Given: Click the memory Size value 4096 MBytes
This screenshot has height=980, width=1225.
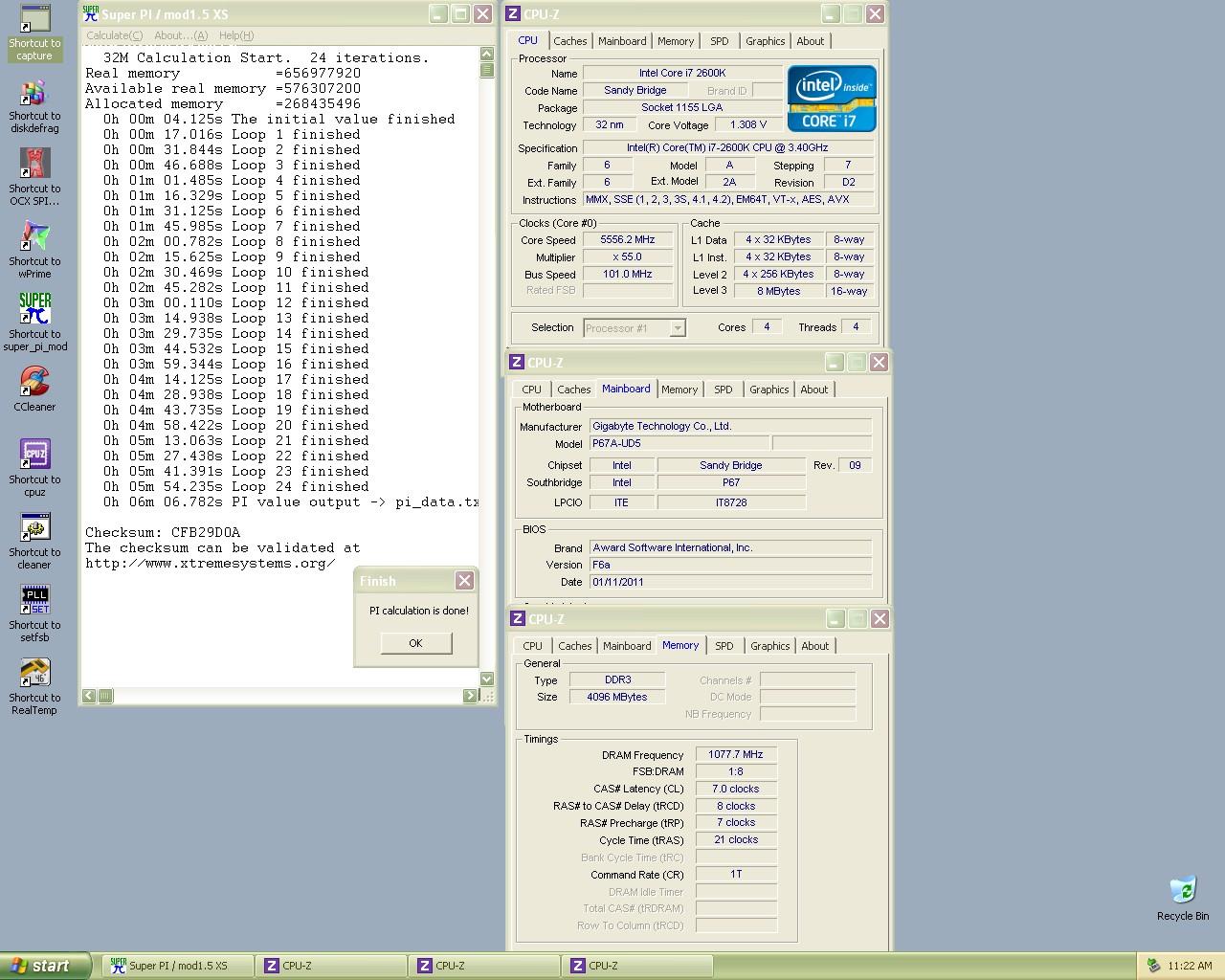Looking at the screenshot, I should [x=617, y=697].
